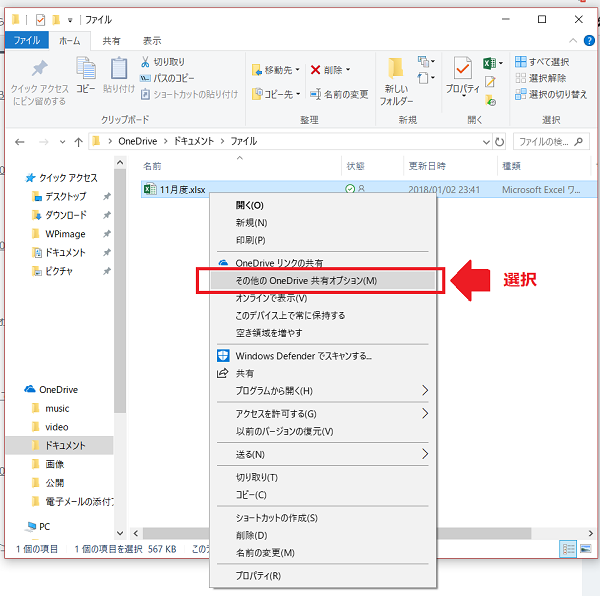The image size is (600, 596).
Task: Select WPimage in Quick Access
Action: point(65,234)
